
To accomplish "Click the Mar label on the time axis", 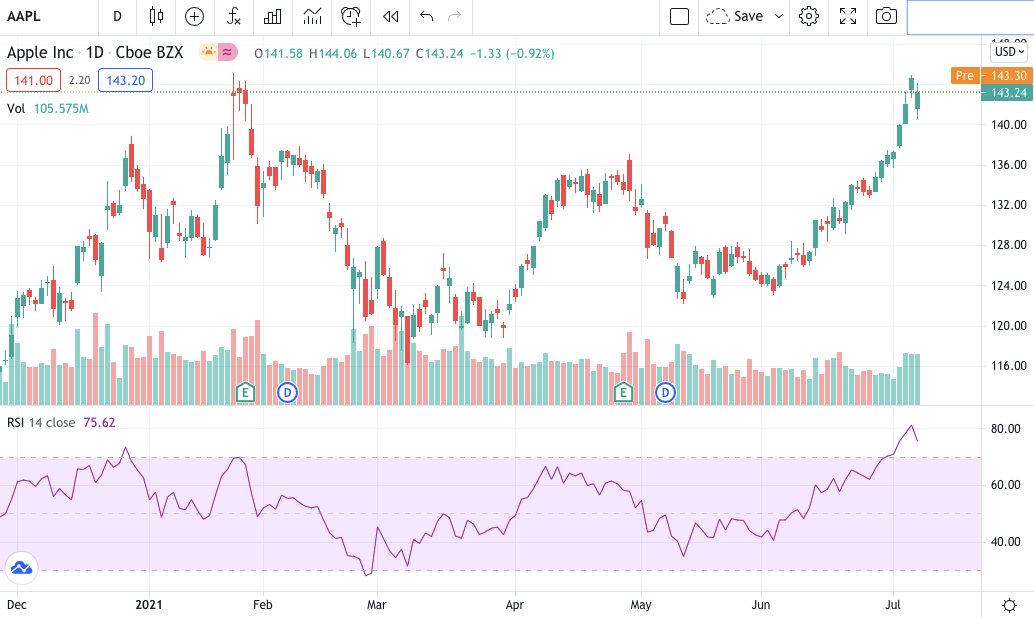I will click(x=376, y=605).
